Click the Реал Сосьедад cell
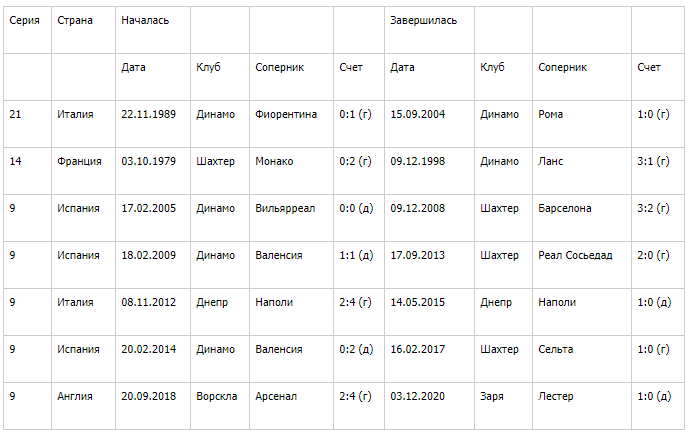689x432 pixels. (x=576, y=255)
